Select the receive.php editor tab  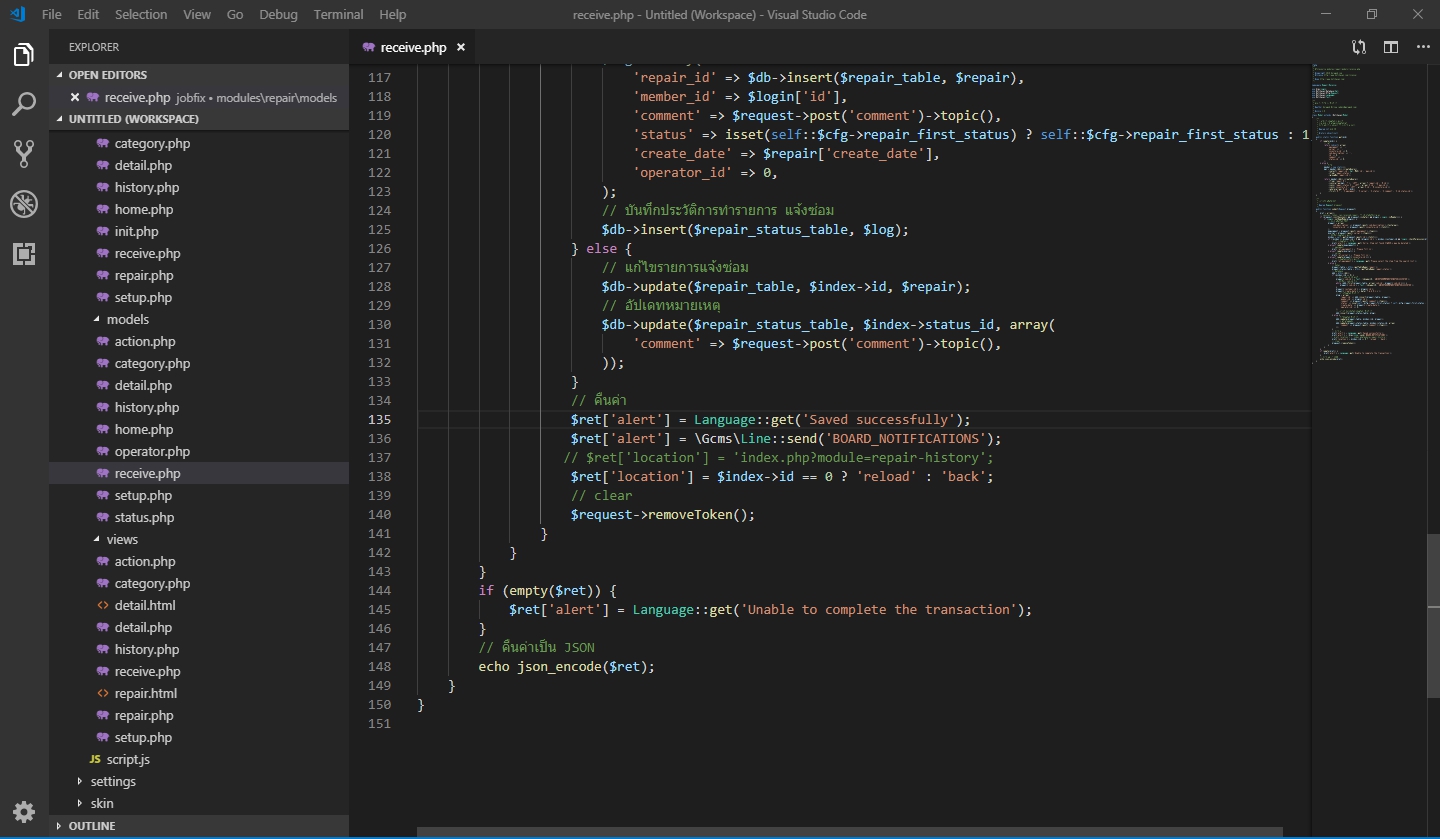coord(413,47)
